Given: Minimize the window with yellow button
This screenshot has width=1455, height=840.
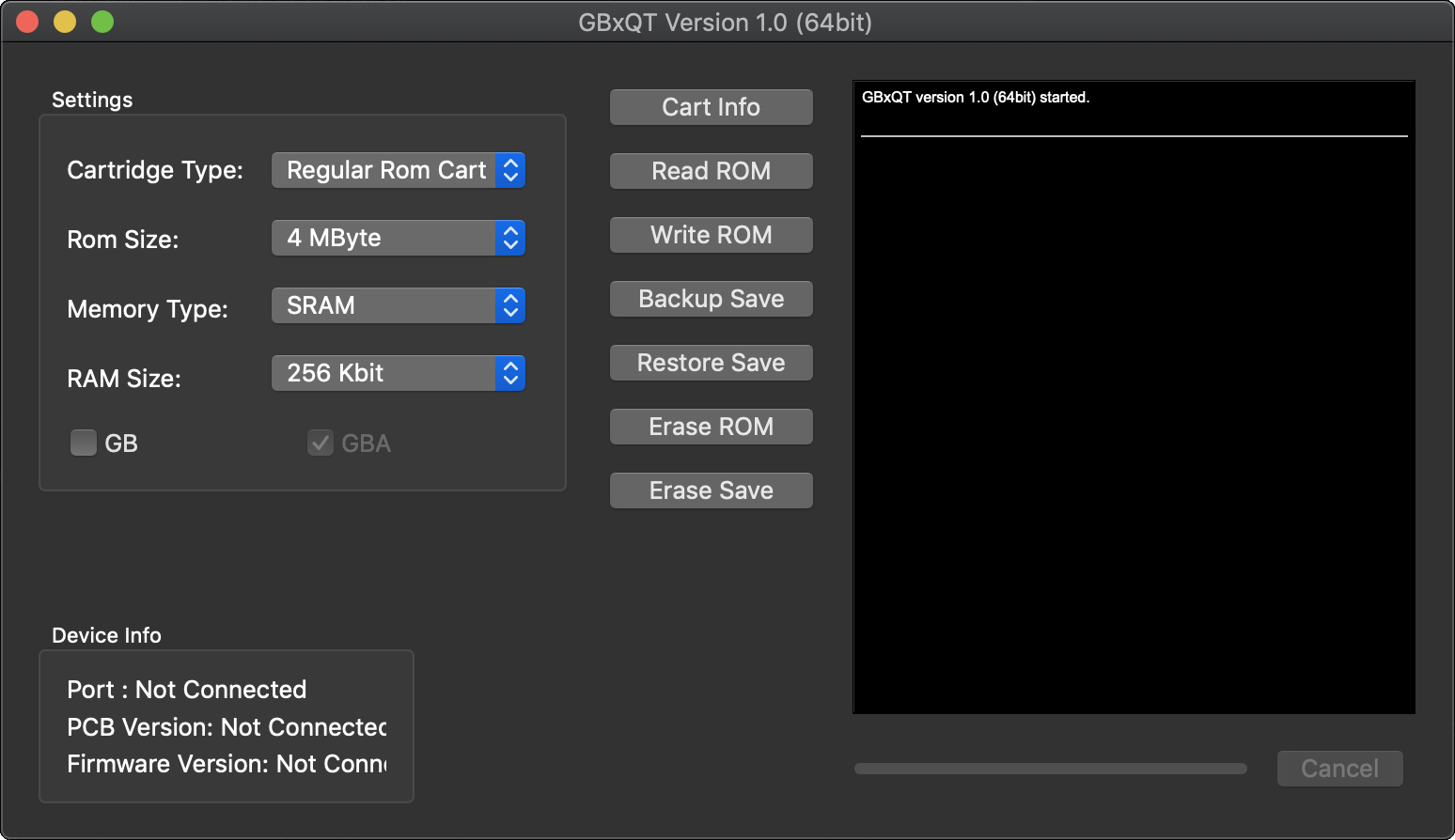Looking at the screenshot, I should 65,22.
